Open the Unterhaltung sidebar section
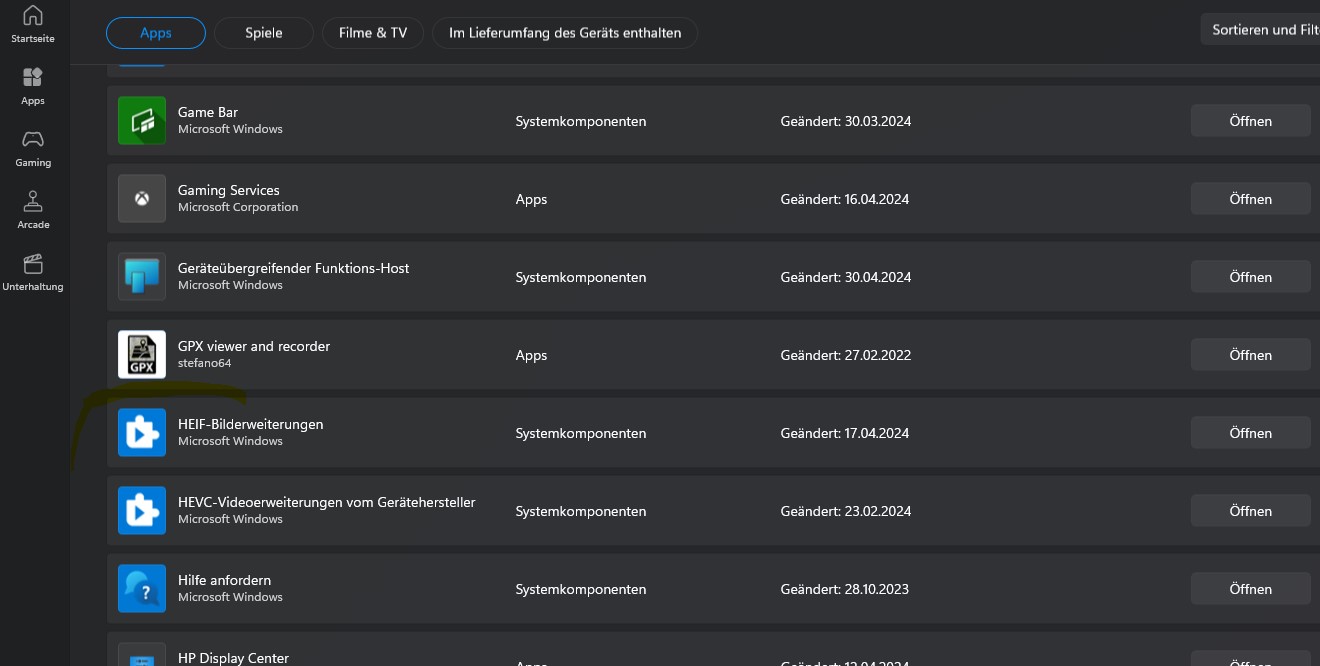Screen dimensions: 1320x666 pyautogui.click(x=33, y=271)
